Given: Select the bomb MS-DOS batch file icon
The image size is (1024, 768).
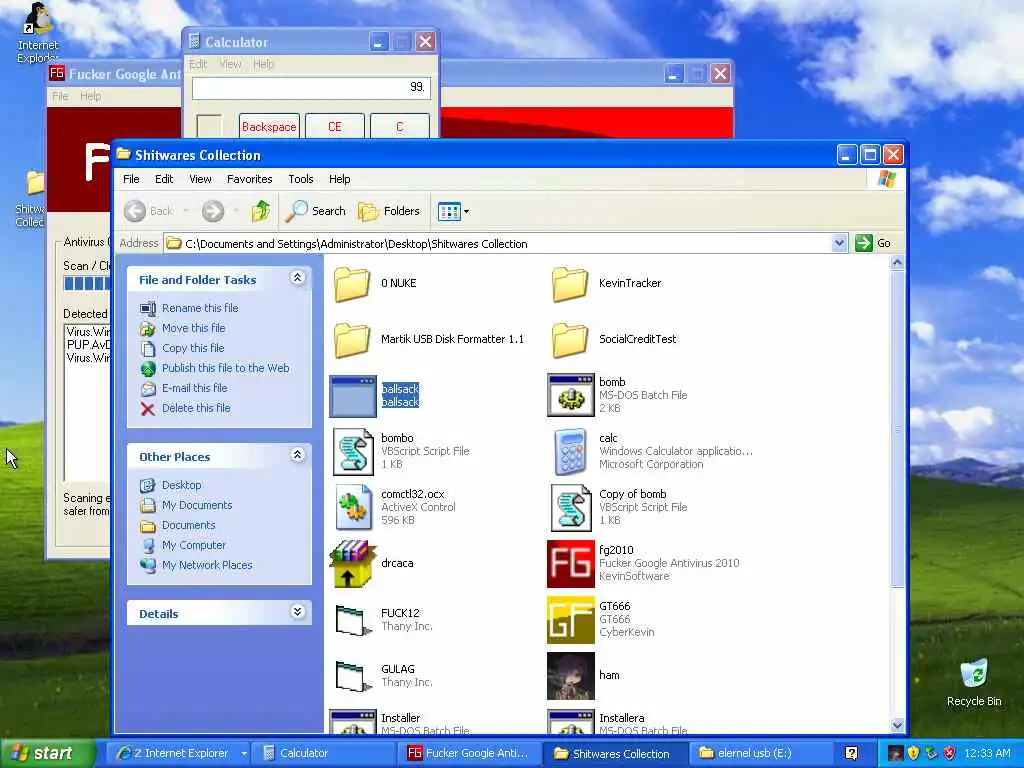Looking at the screenshot, I should coord(570,395).
